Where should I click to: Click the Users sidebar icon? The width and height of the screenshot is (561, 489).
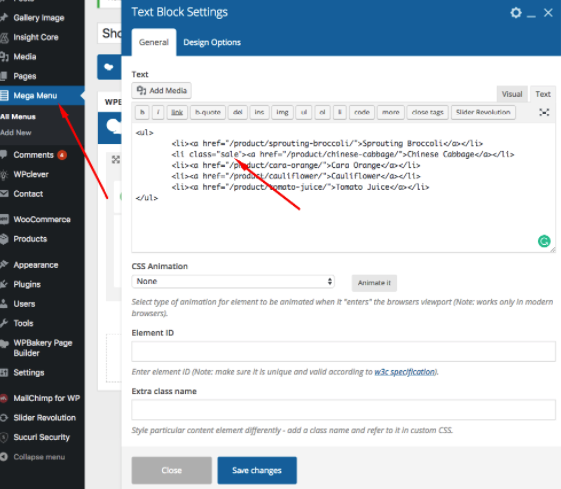[4, 304]
